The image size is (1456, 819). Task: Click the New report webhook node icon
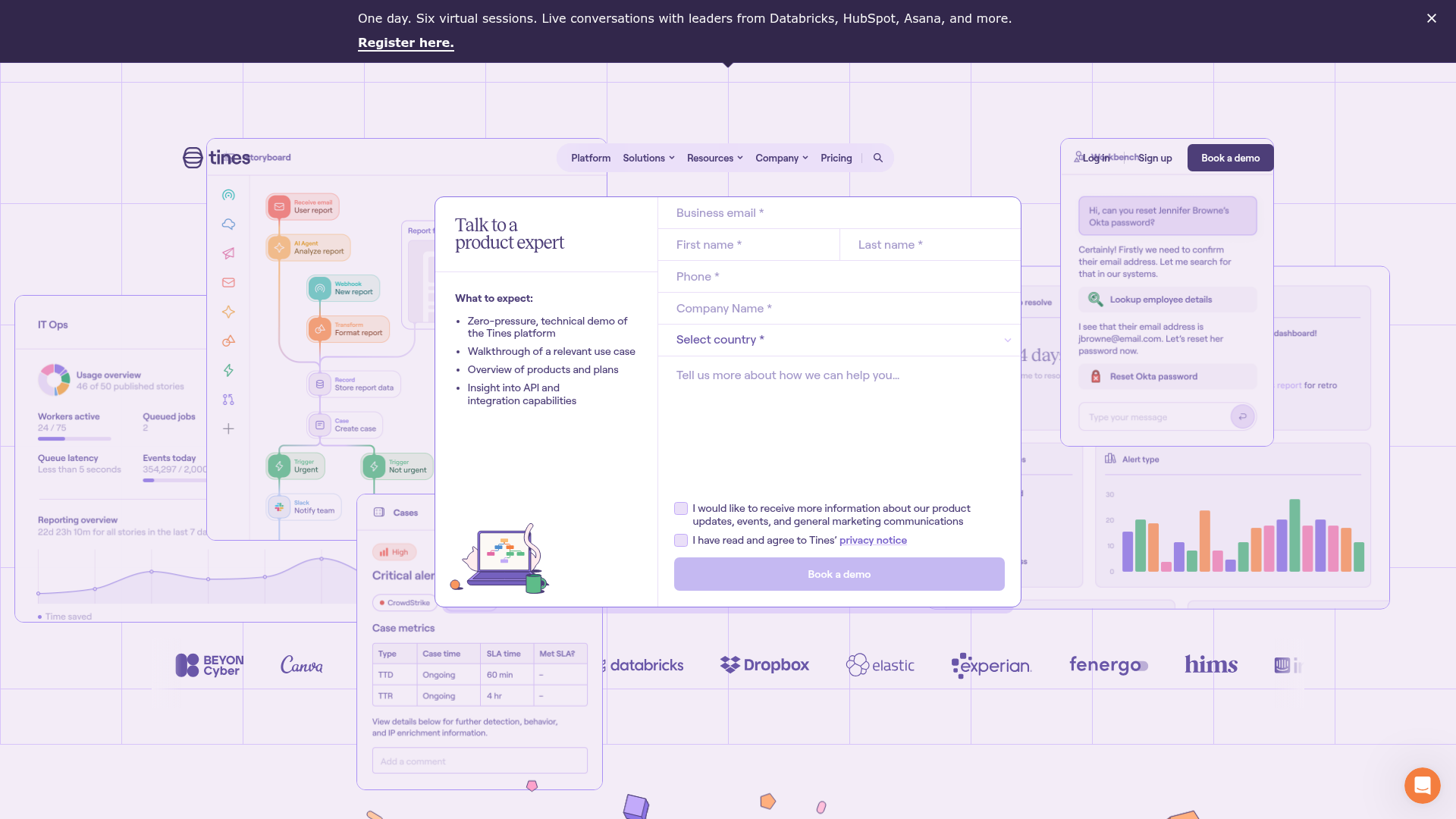tap(320, 288)
